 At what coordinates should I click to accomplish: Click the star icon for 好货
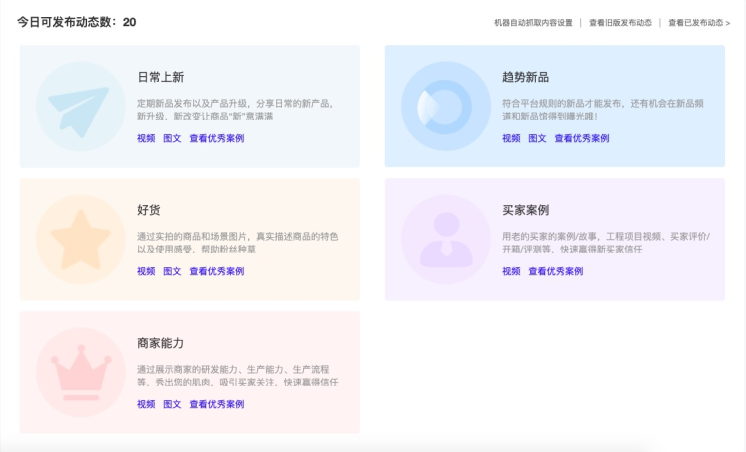[x=80, y=239]
